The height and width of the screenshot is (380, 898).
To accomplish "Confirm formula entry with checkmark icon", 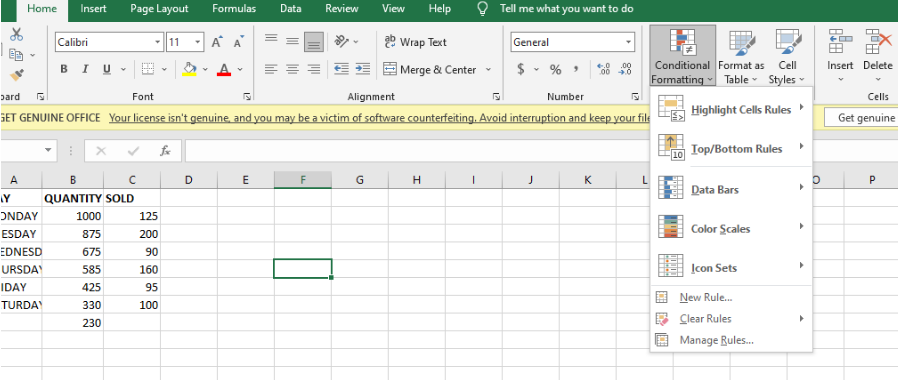I will pos(134,151).
